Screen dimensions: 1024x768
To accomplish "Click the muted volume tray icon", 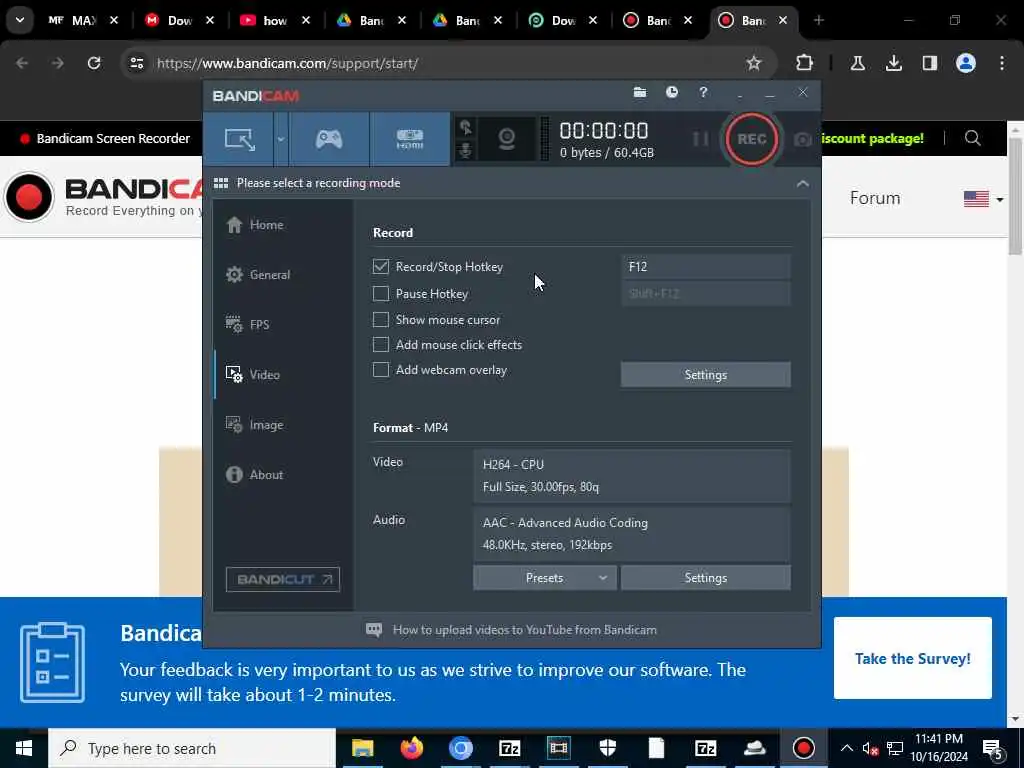I will coord(870,749).
